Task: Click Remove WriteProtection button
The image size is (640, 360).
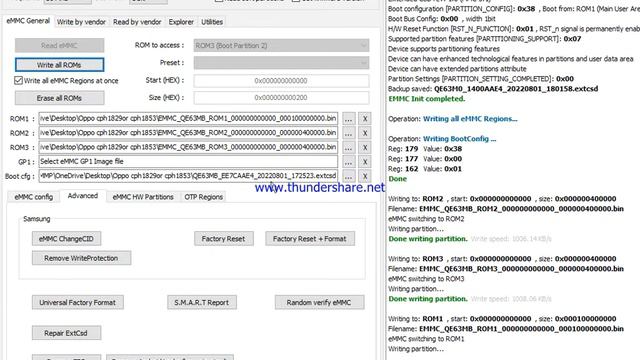Action: 81,258
